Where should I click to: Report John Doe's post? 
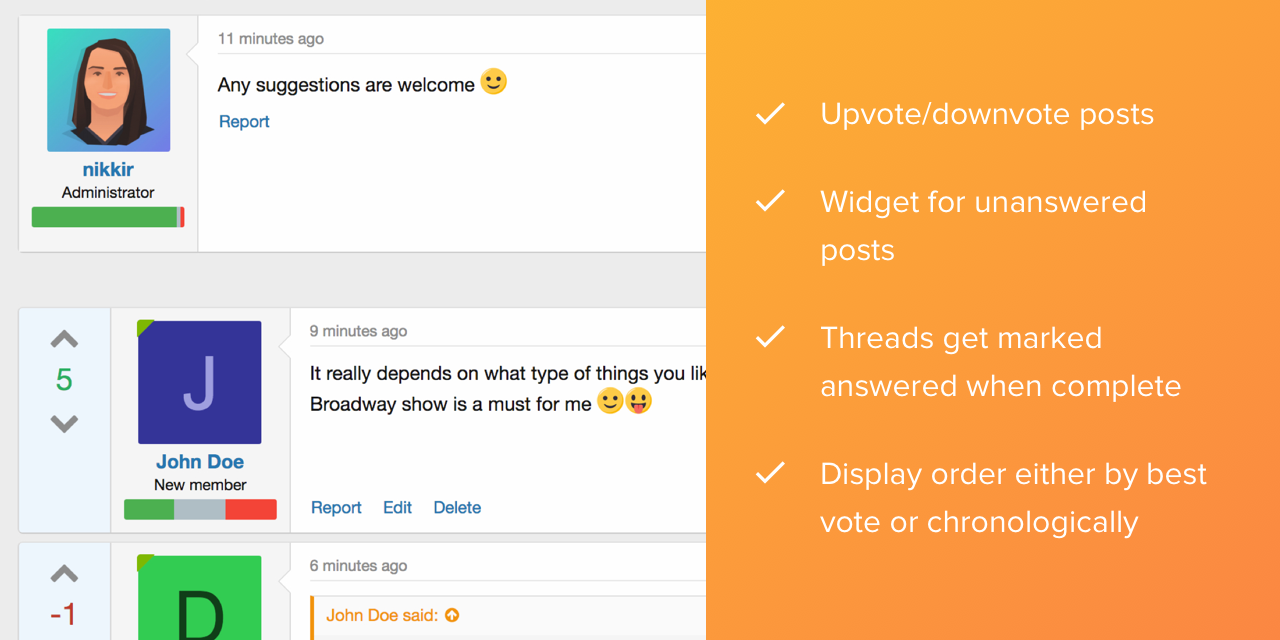point(336,508)
